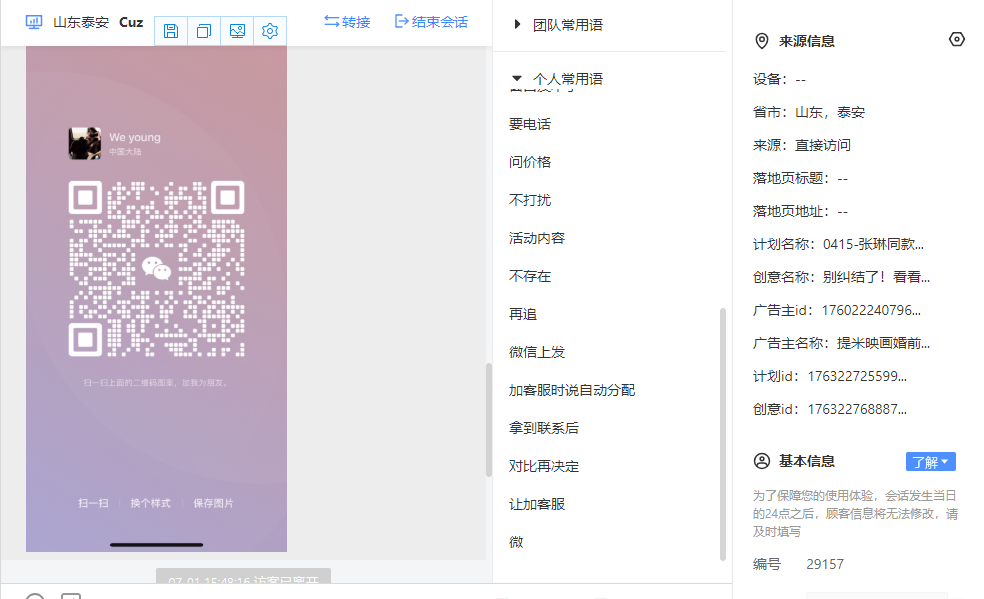Select the 拿到联系后 phrase
This screenshot has height=599, width=984.
(543, 428)
